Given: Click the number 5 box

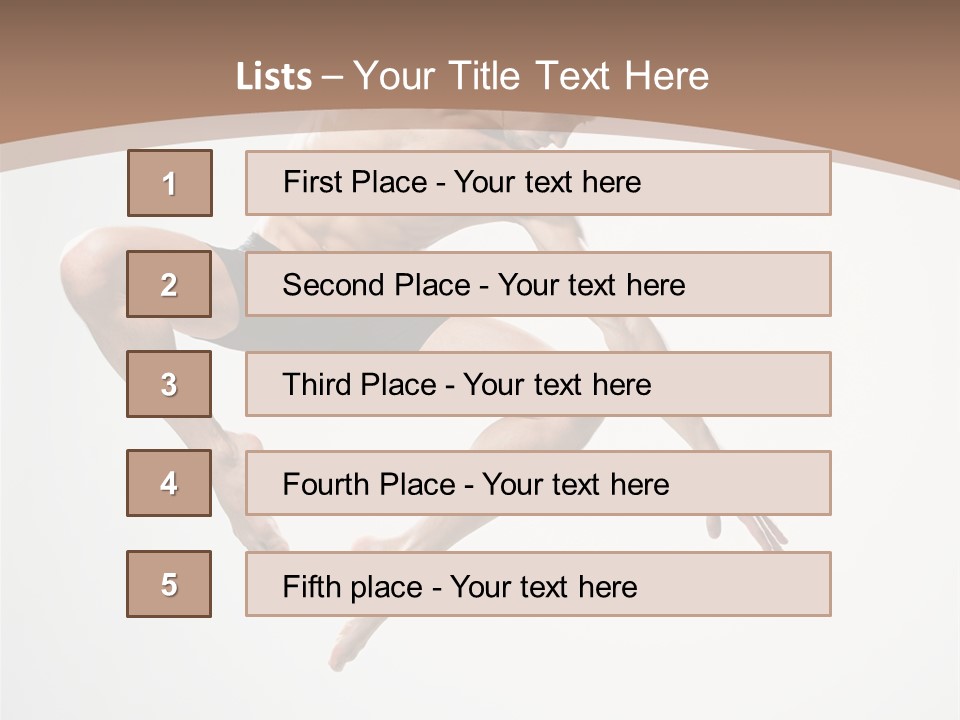Looking at the screenshot, I should [169, 584].
